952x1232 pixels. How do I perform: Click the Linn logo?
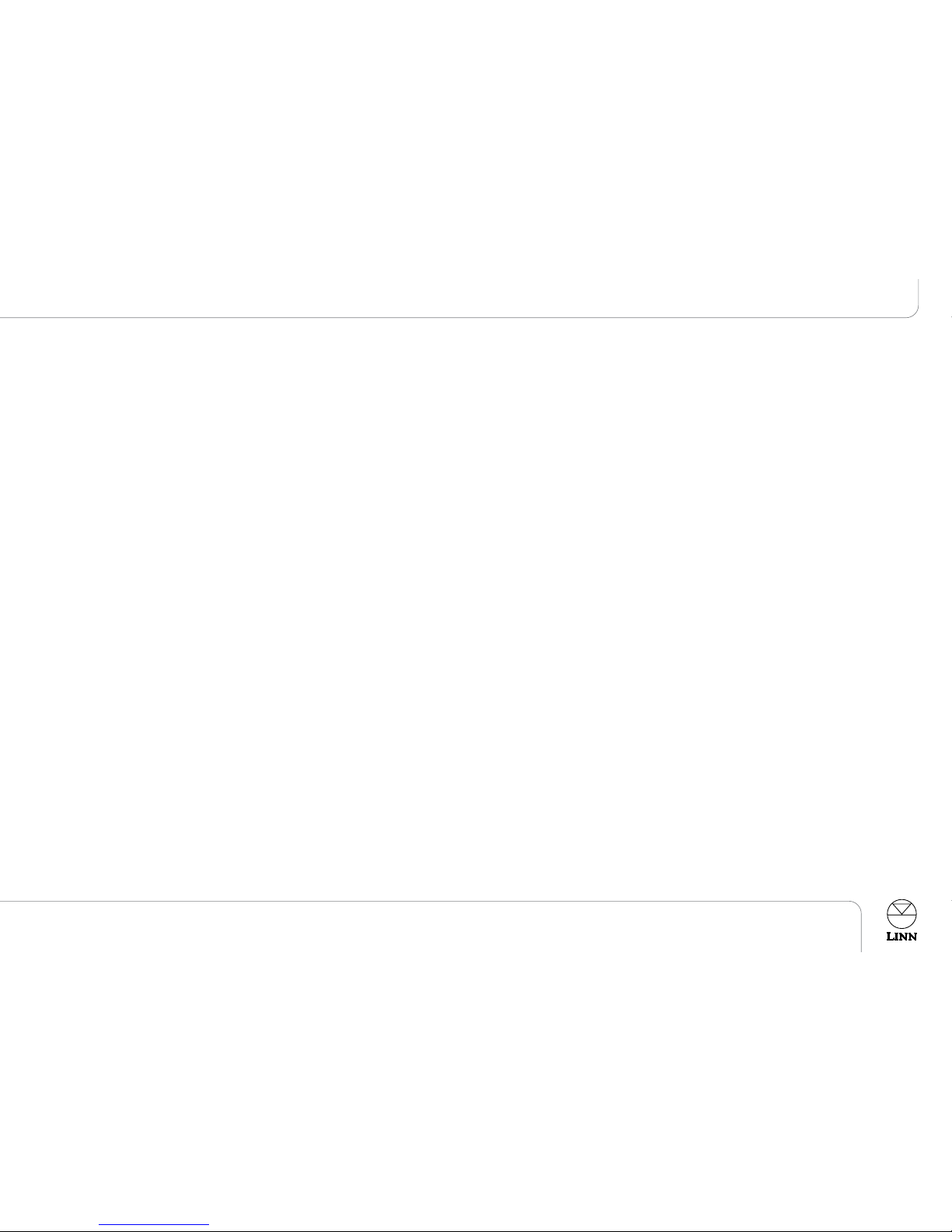click(901, 920)
